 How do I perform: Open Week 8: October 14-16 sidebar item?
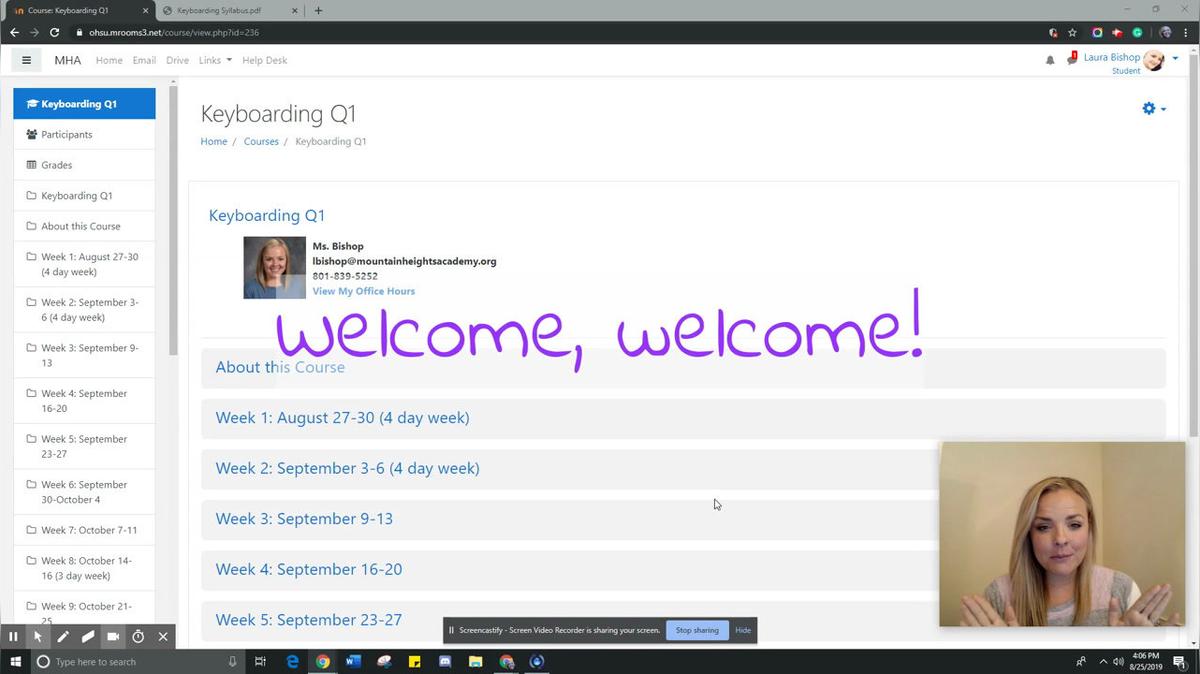pos(84,568)
